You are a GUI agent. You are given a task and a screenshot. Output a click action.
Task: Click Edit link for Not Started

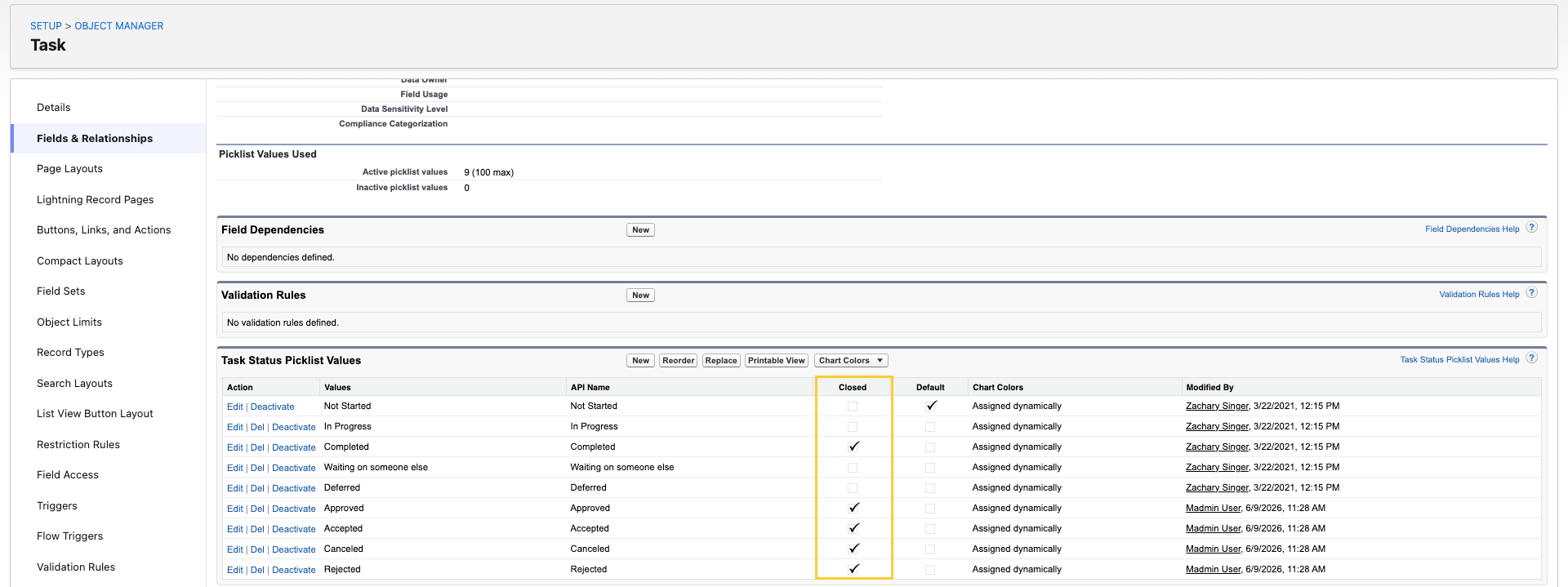point(235,407)
